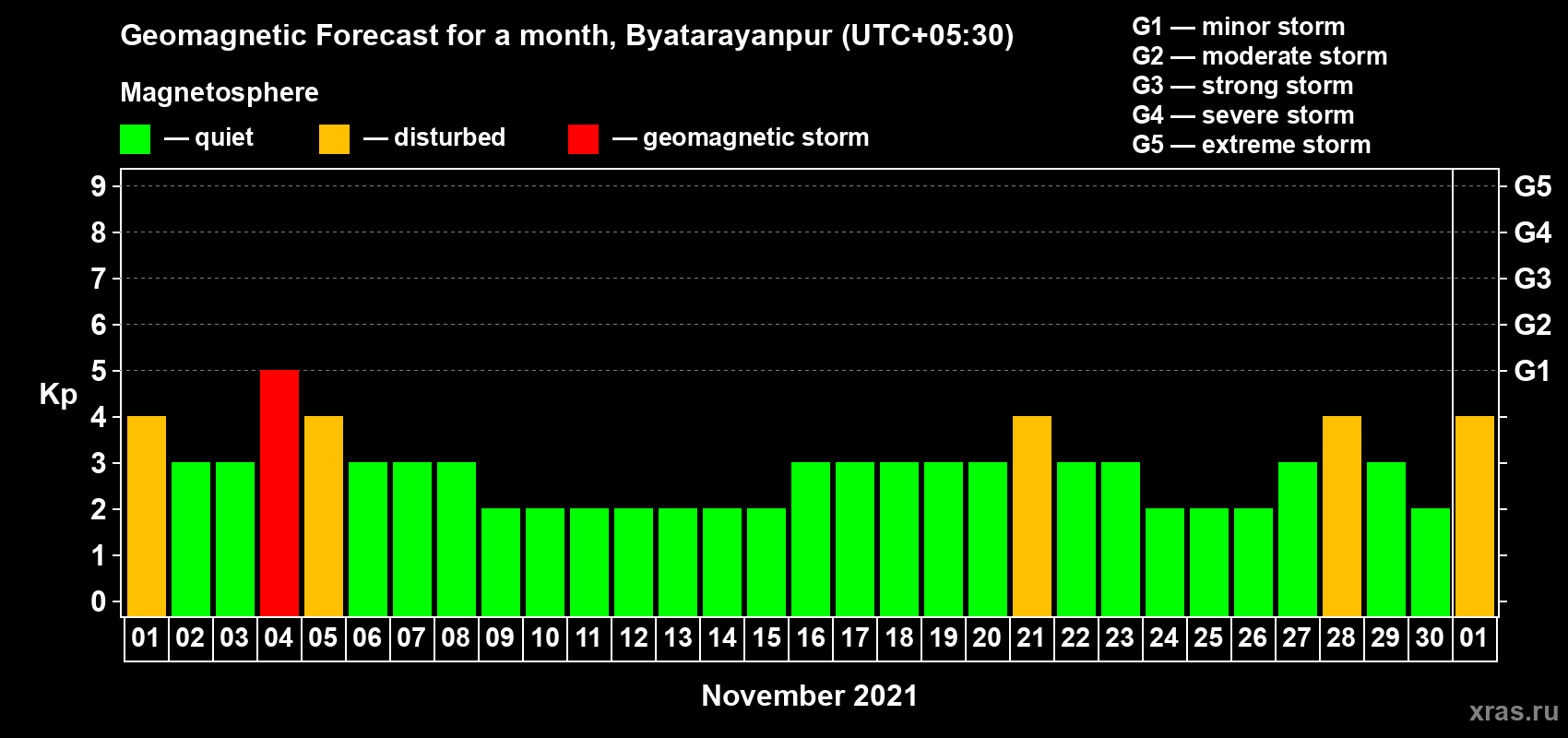Select the red storm bar for day 04
This screenshot has width=1568, height=738.
(279, 494)
